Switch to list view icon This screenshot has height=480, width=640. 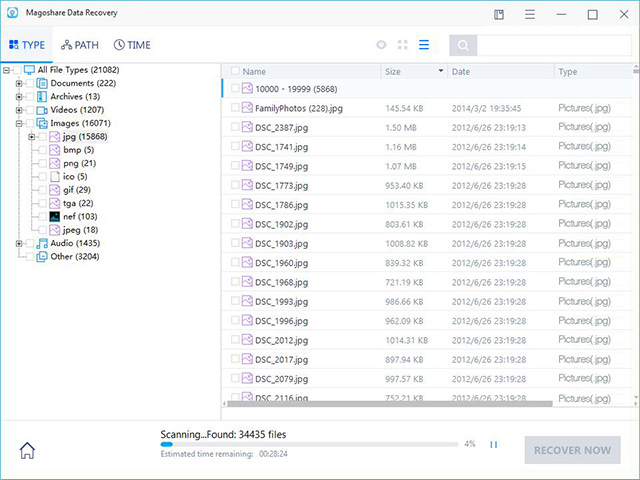[424, 45]
